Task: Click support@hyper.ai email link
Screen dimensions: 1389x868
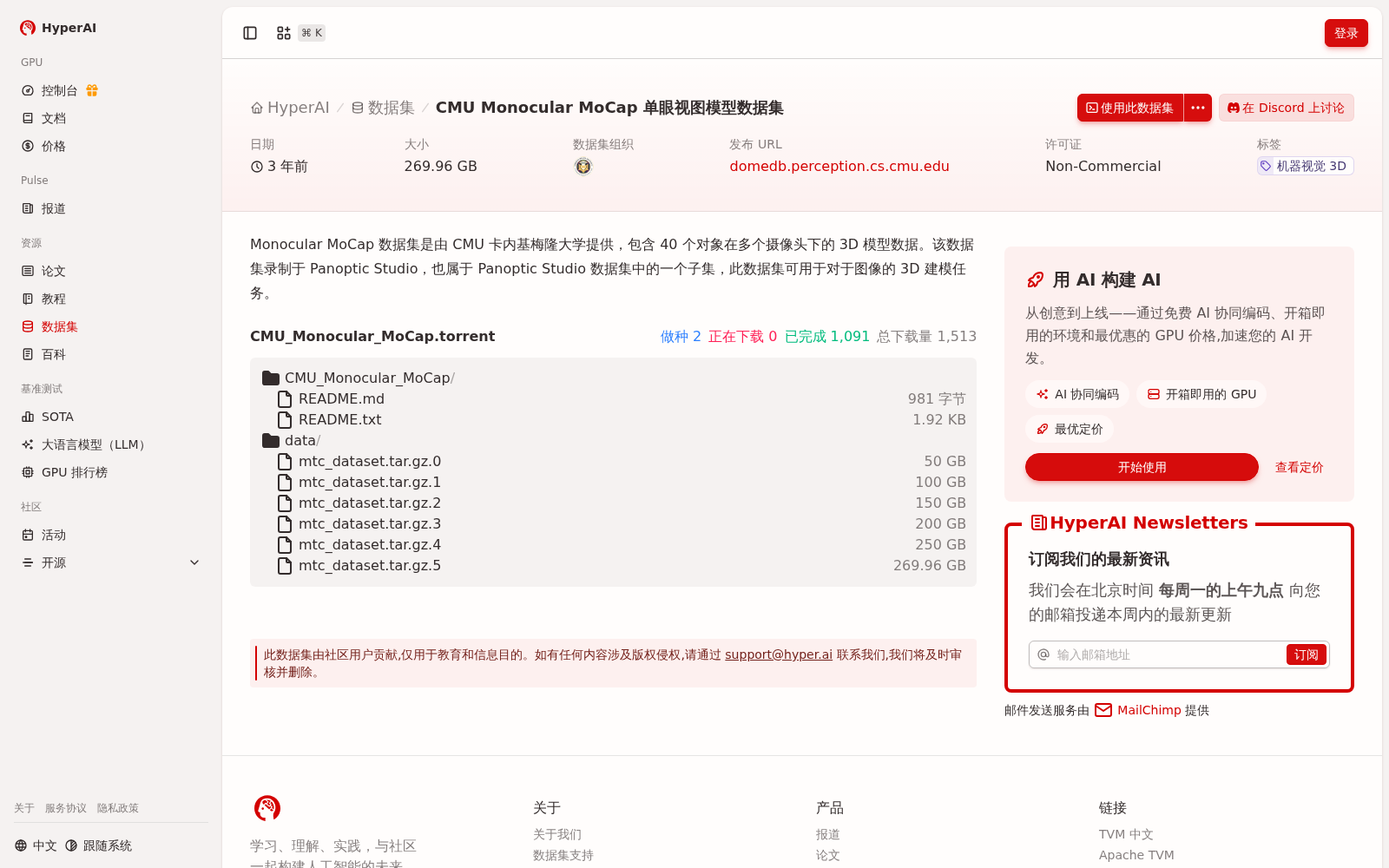Action: pyautogui.click(x=779, y=654)
